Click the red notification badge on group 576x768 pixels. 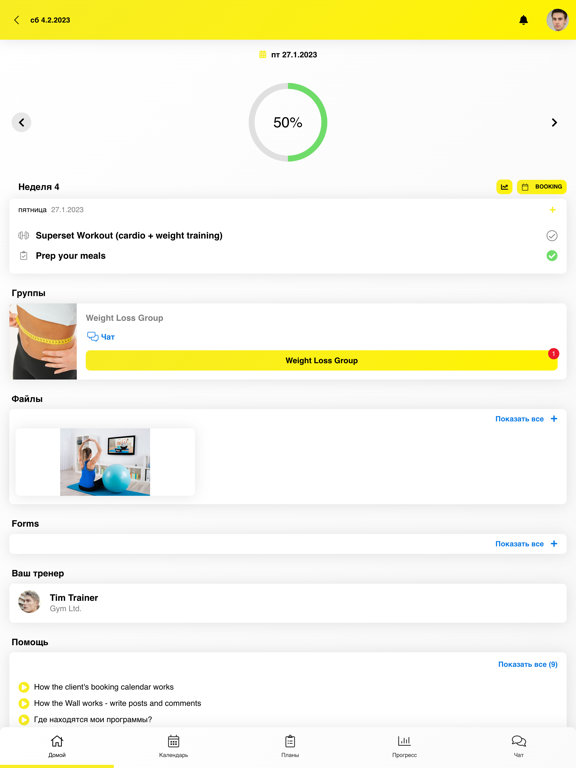click(x=553, y=354)
